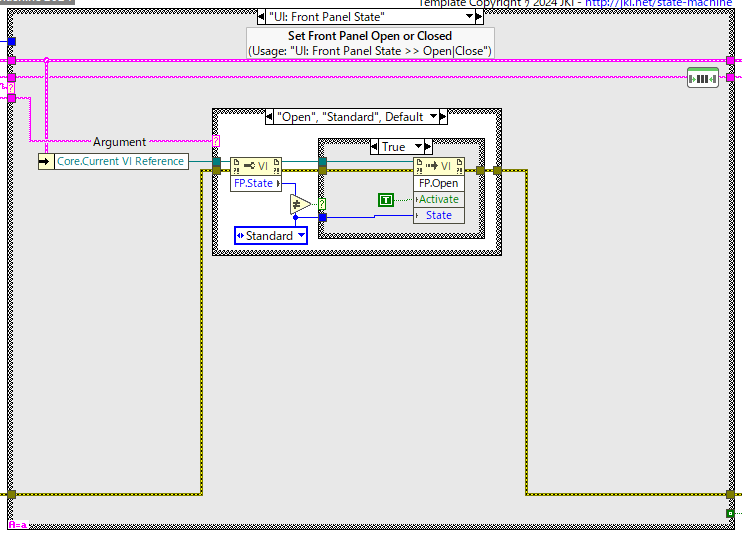Go to previous case of "Open", "Standard" structure

pos(269,117)
